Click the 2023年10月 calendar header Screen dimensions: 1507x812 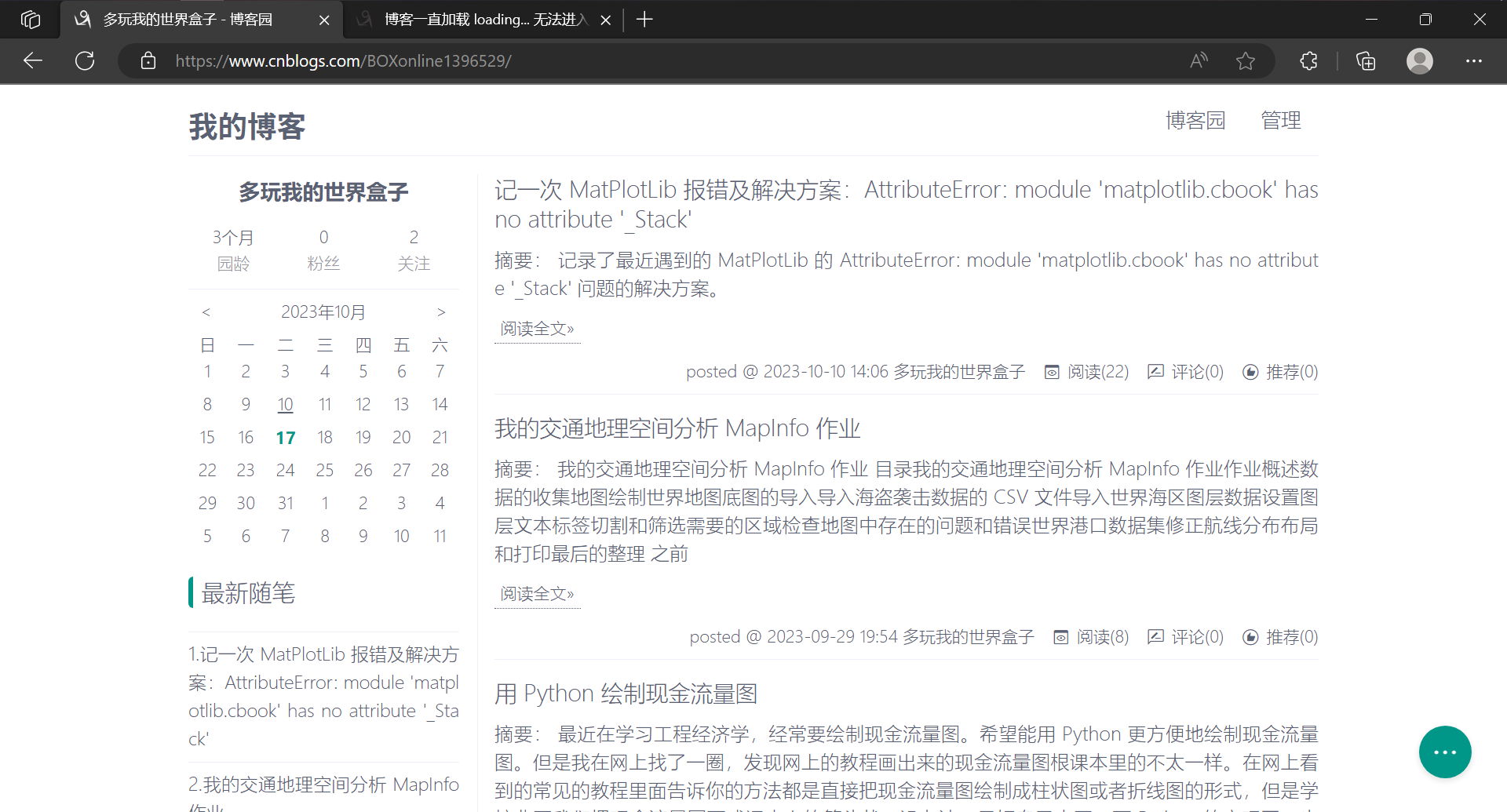pyautogui.click(x=323, y=312)
